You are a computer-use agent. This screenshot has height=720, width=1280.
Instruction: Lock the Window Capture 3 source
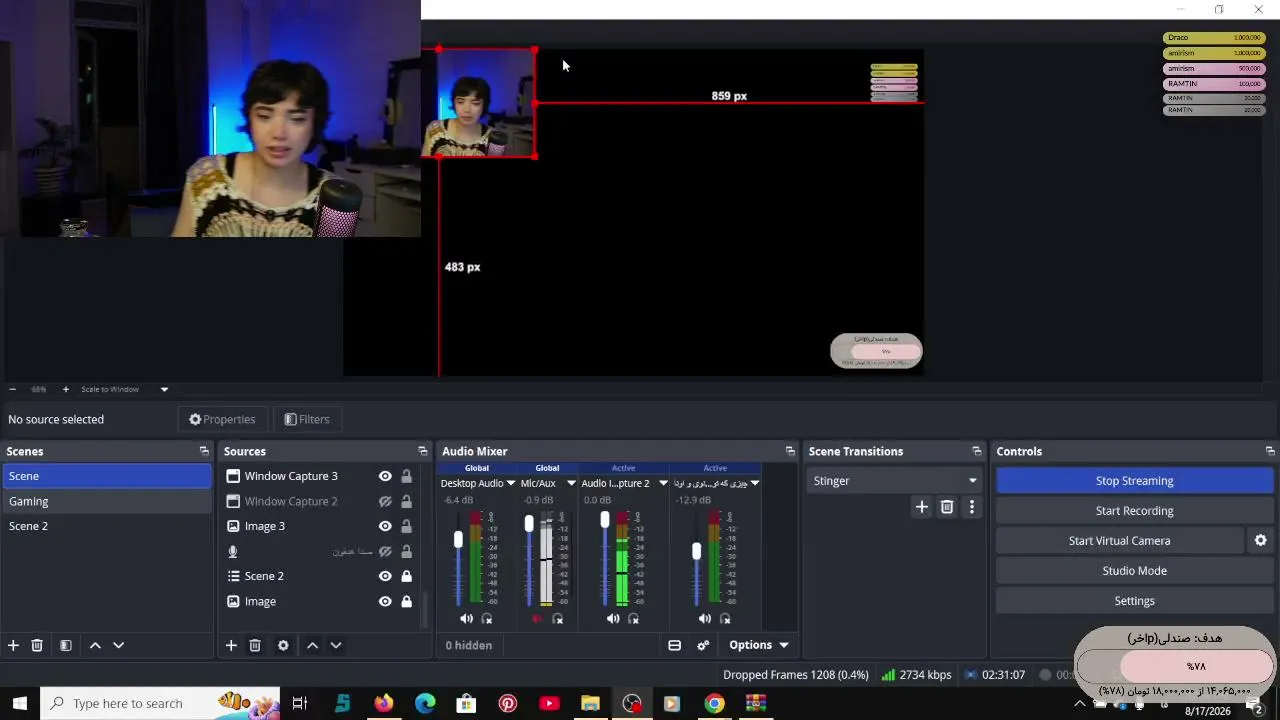tap(406, 476)
